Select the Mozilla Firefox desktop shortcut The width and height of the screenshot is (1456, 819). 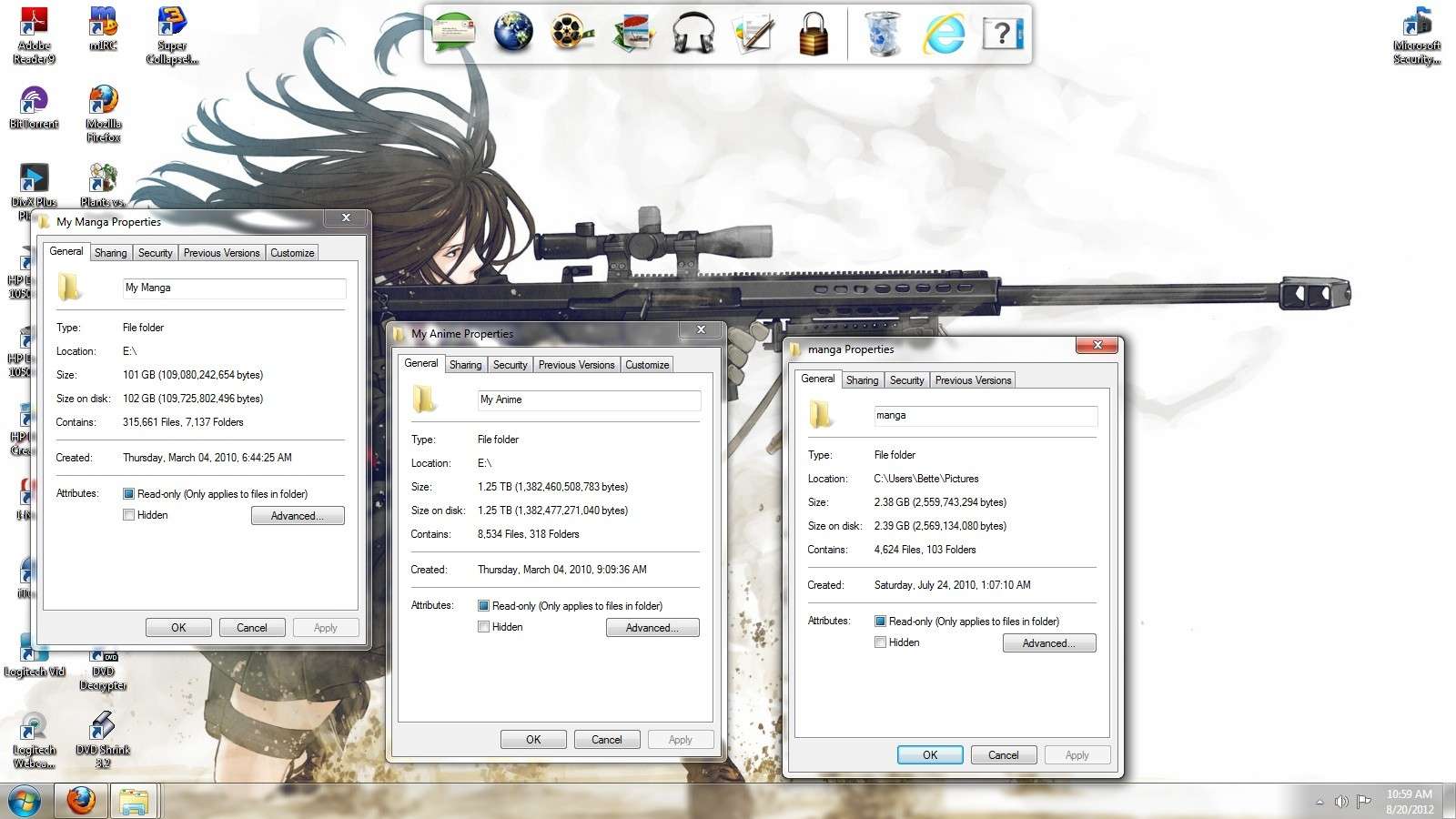tap(103, 114)
